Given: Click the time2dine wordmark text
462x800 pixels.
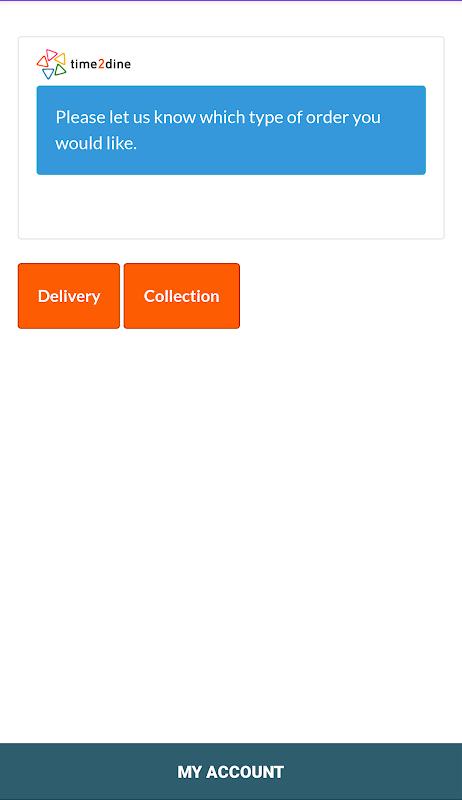Looking at the screenshot, I should coord(100,64).
